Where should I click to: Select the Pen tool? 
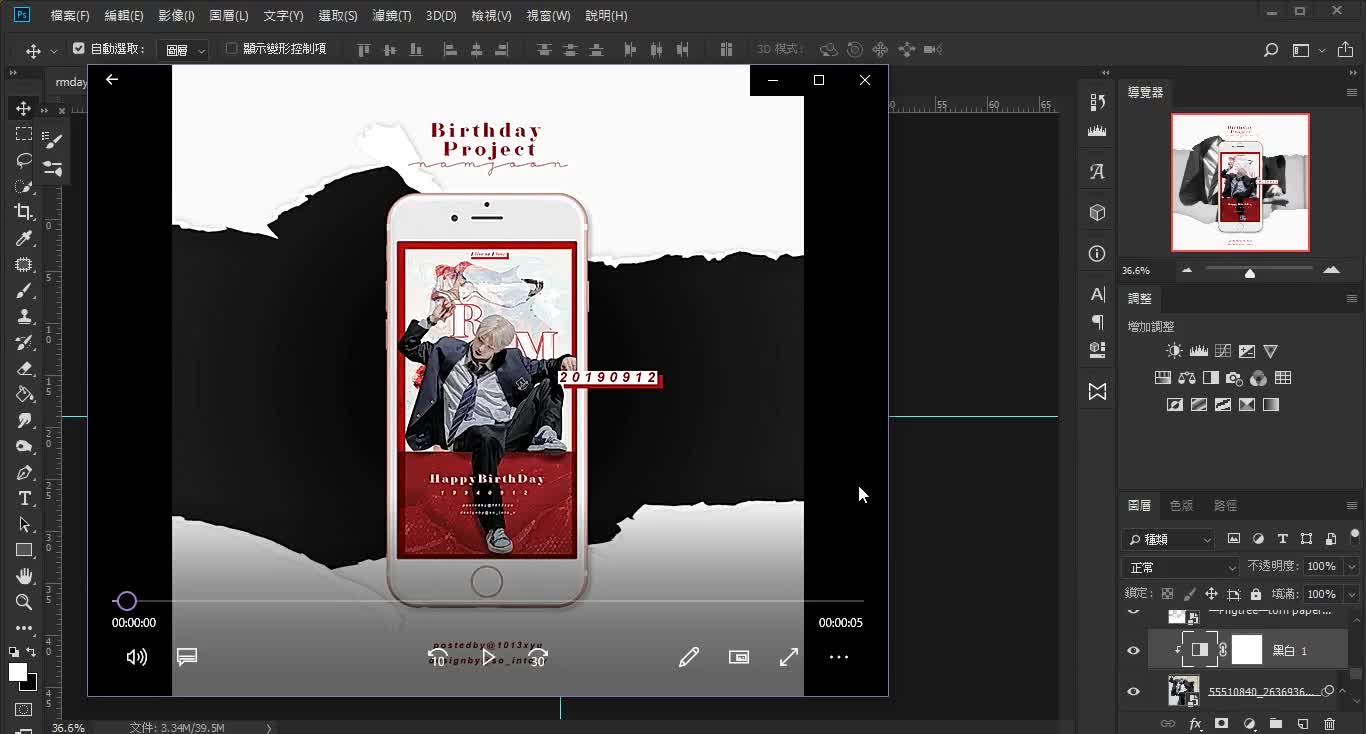[x=24, y=472]
